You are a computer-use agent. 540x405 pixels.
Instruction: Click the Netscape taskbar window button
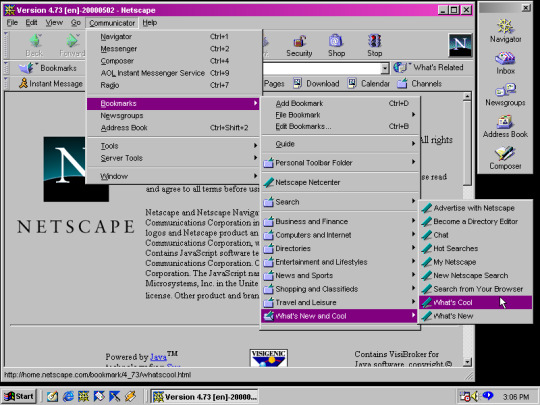pos(205,397)
